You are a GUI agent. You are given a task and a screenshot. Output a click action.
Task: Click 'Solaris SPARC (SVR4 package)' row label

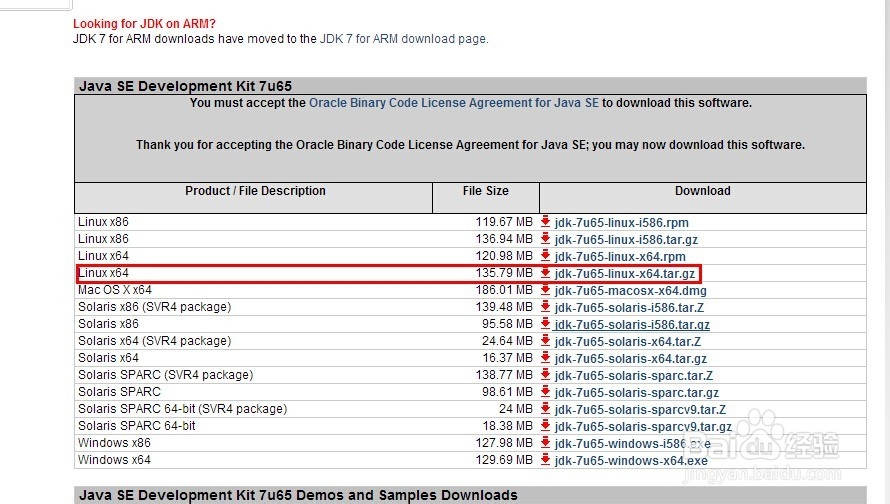coord(165,375)
